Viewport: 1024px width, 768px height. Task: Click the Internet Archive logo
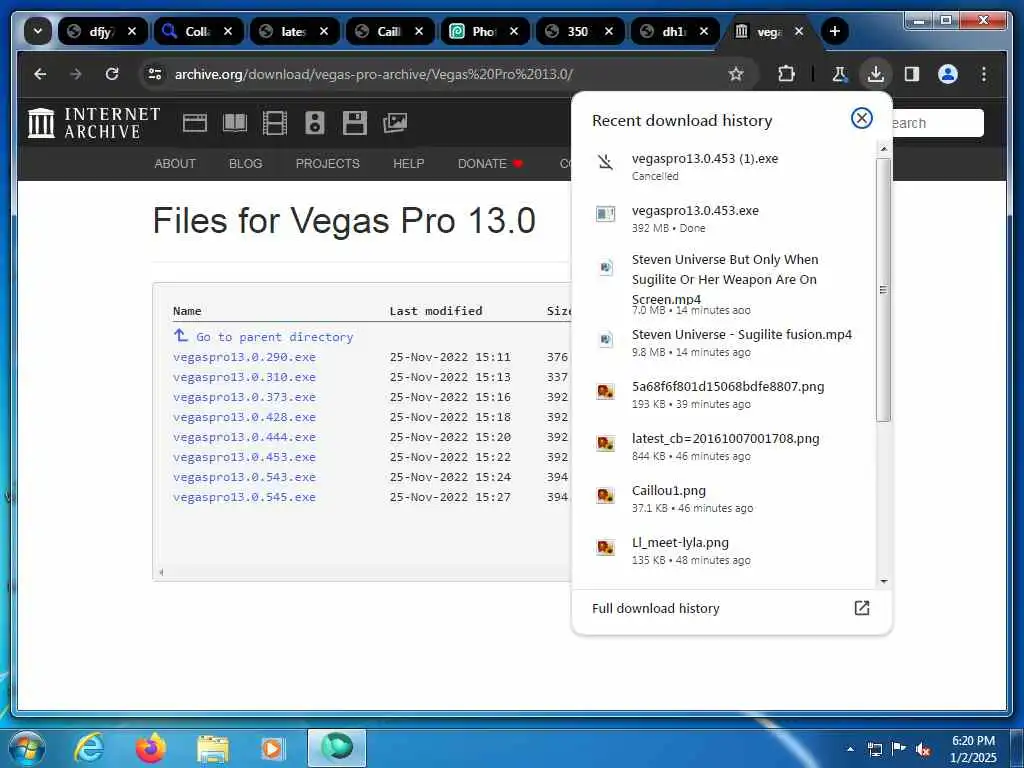94,123
